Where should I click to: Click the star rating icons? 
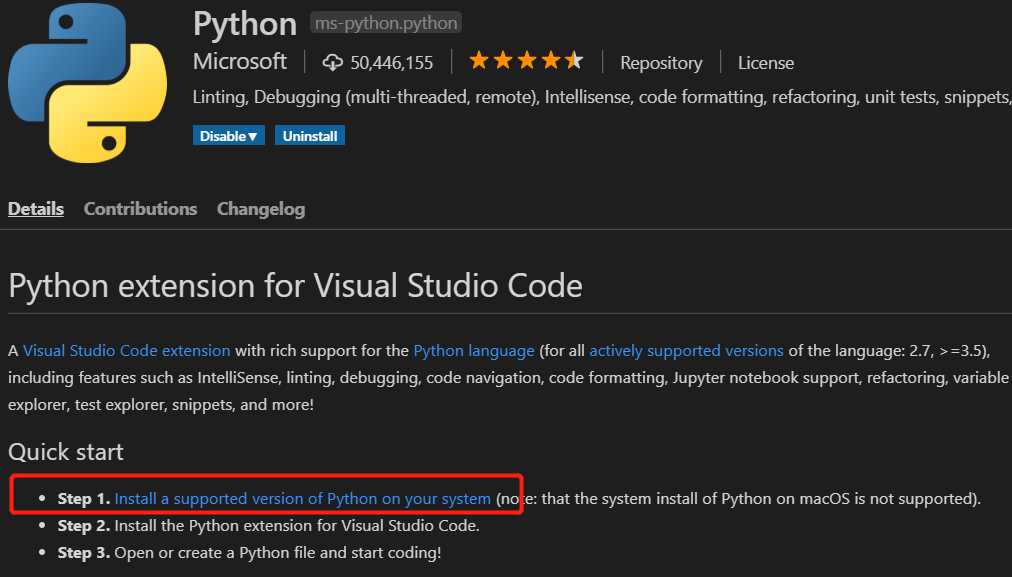526,61
